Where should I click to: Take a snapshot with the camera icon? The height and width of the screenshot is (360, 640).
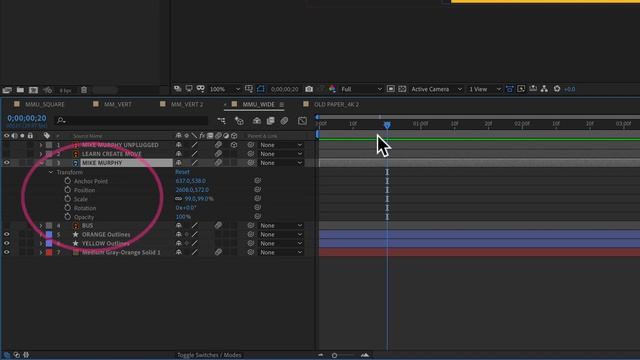309,89
